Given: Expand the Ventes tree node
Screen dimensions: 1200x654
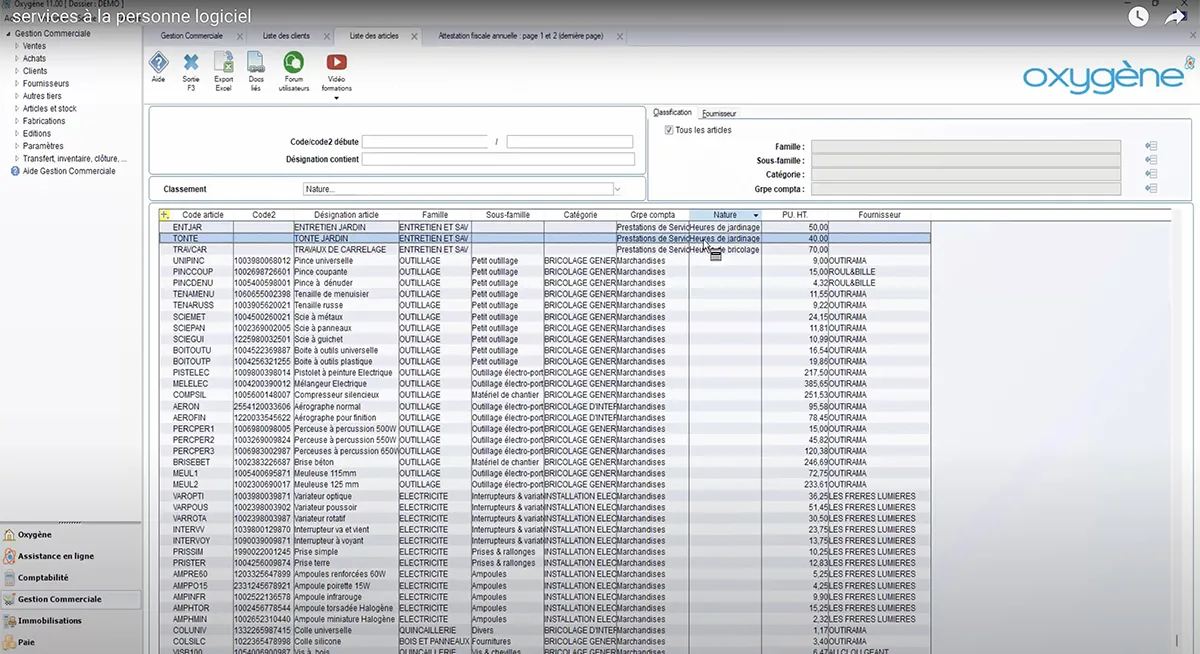Looking at the screenshot, I should coord(16,46).
